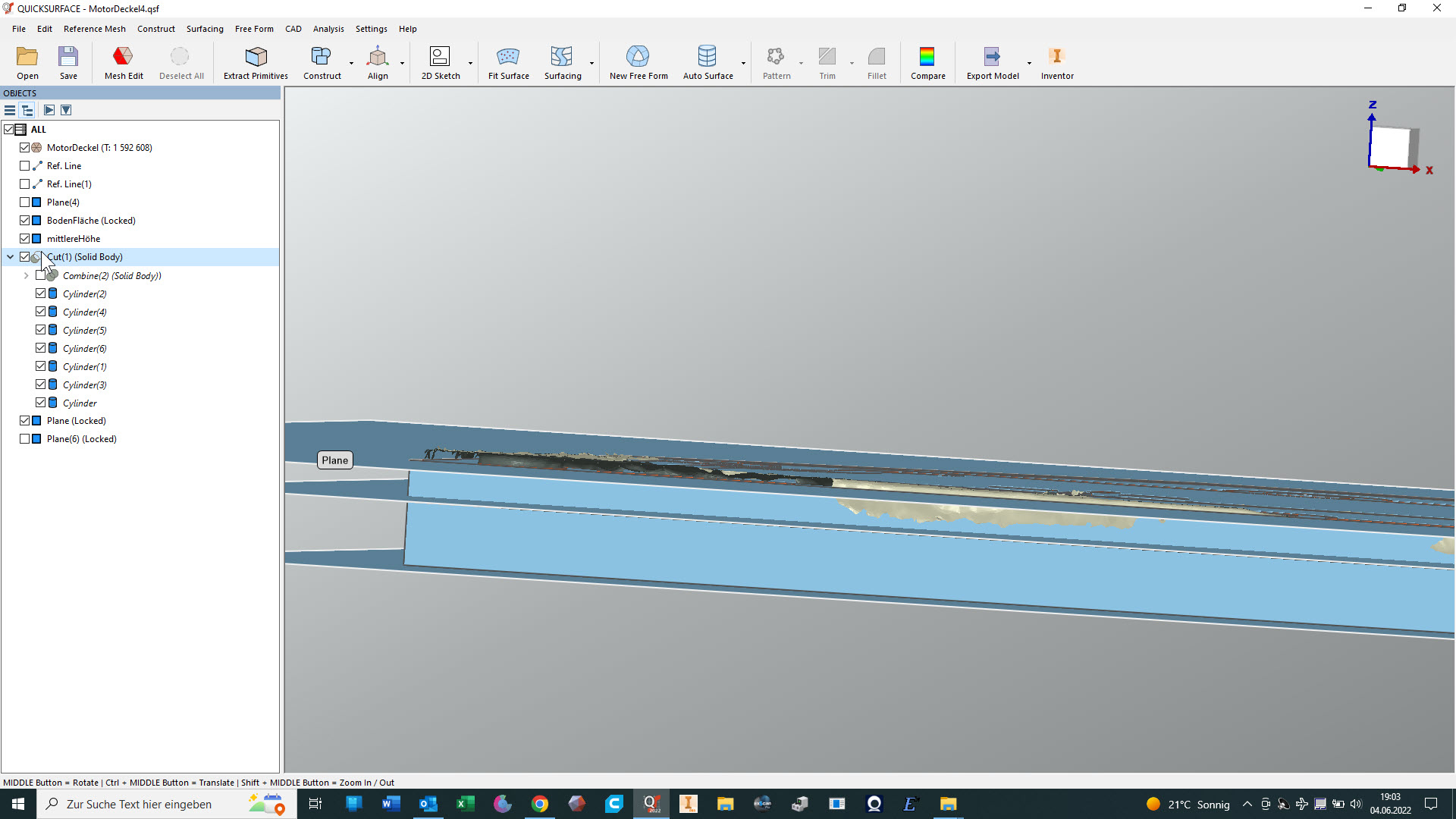The image size is (1456, 819).
Task: Collapse the Cut(1) Solid Body node
Action: pos(11,257)
